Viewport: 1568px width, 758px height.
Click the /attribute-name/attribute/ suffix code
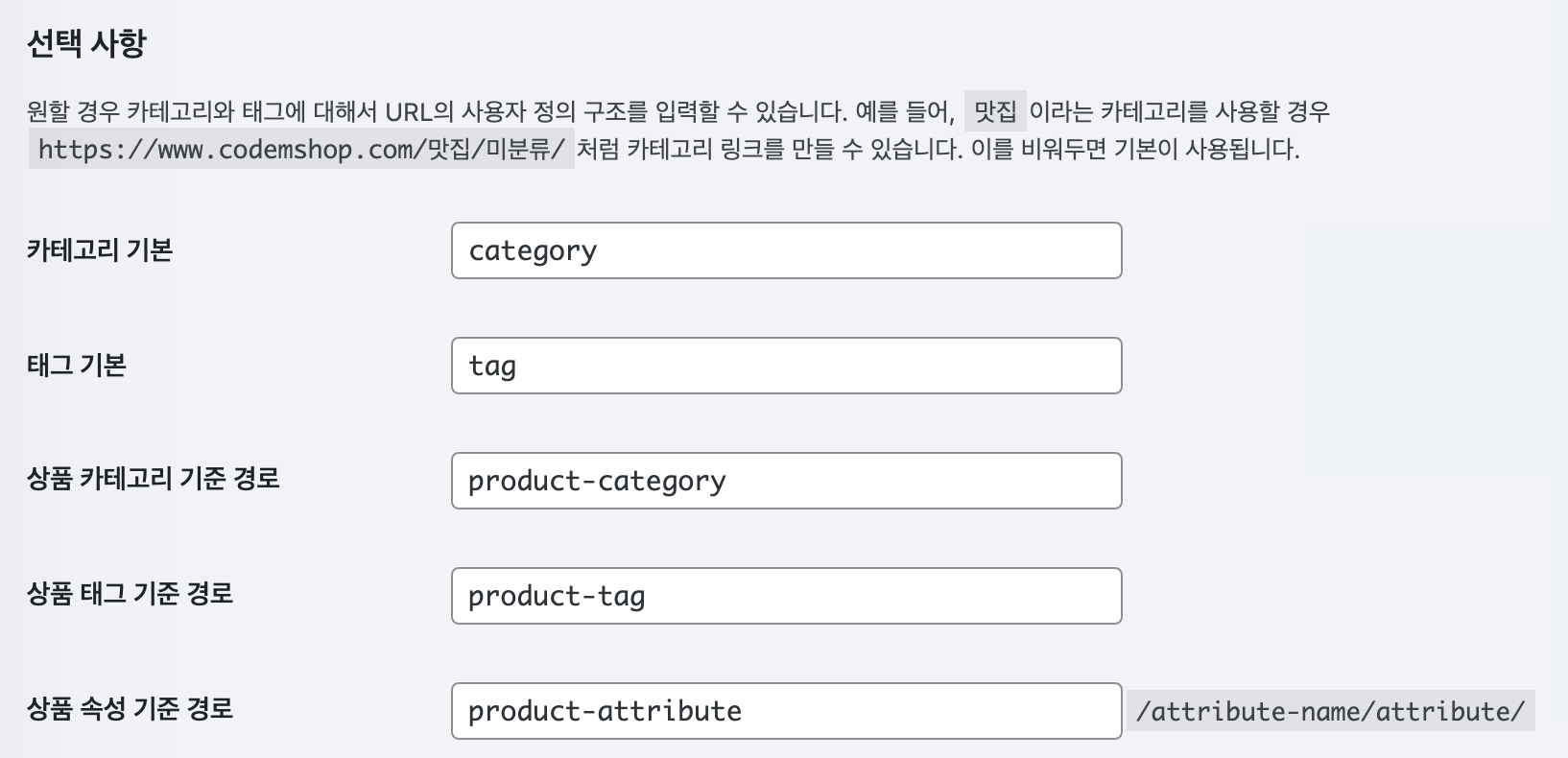click(x=1330, y=711)
